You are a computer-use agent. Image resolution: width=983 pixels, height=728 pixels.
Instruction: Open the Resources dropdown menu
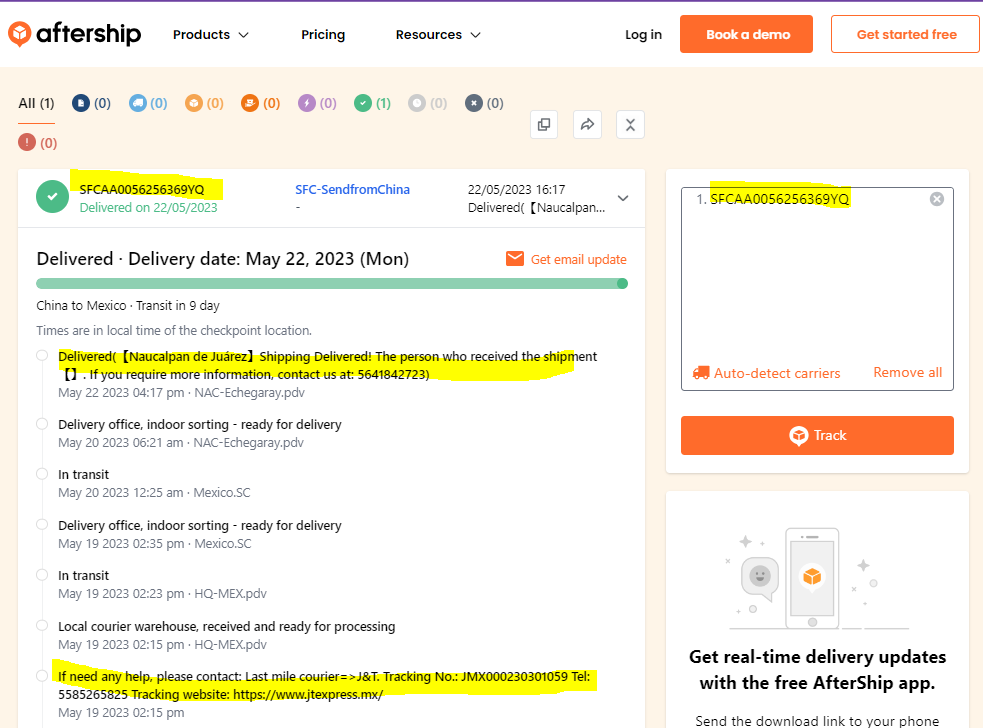pos(438,34)
